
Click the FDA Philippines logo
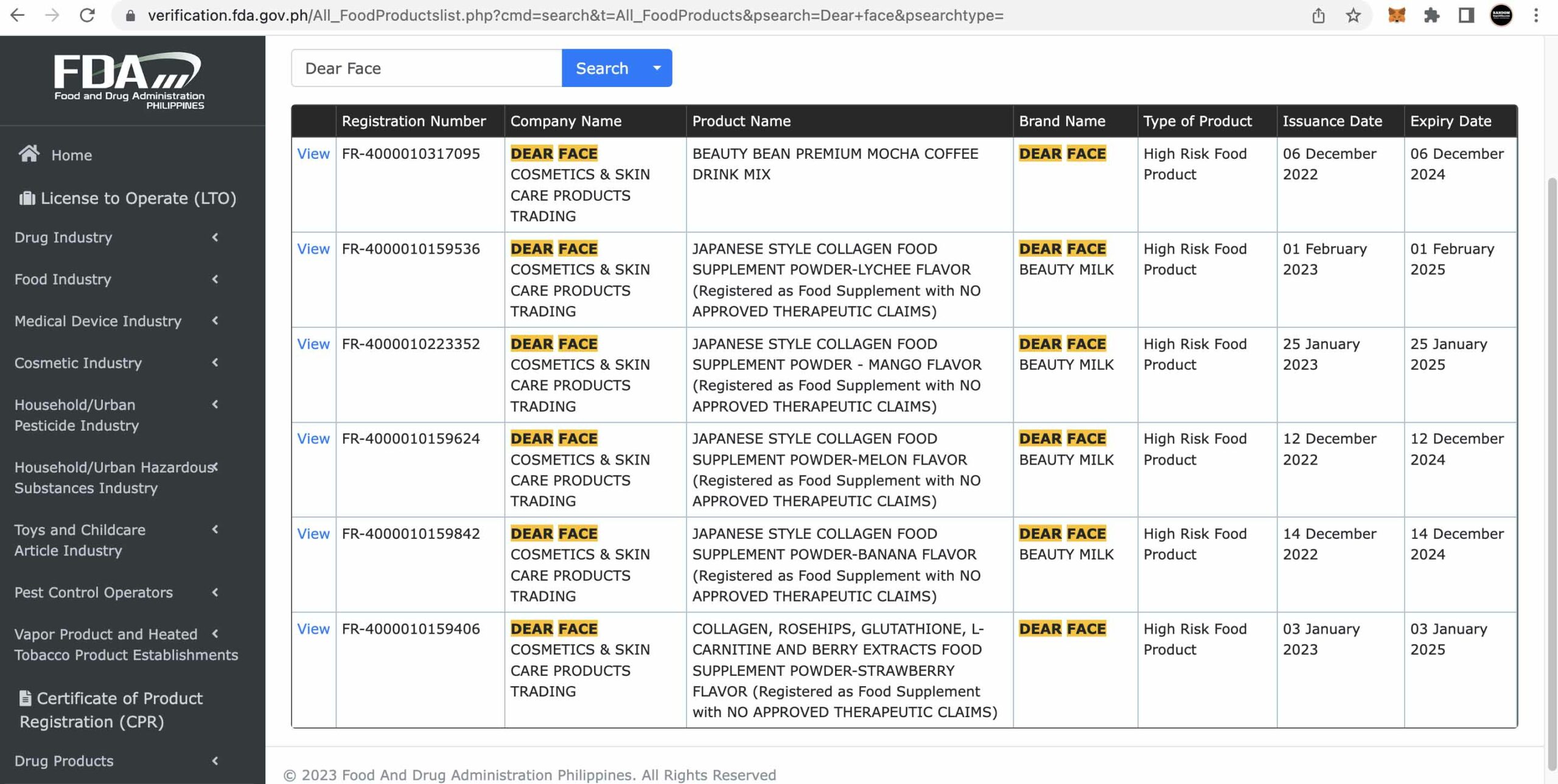tap(128, 80)
